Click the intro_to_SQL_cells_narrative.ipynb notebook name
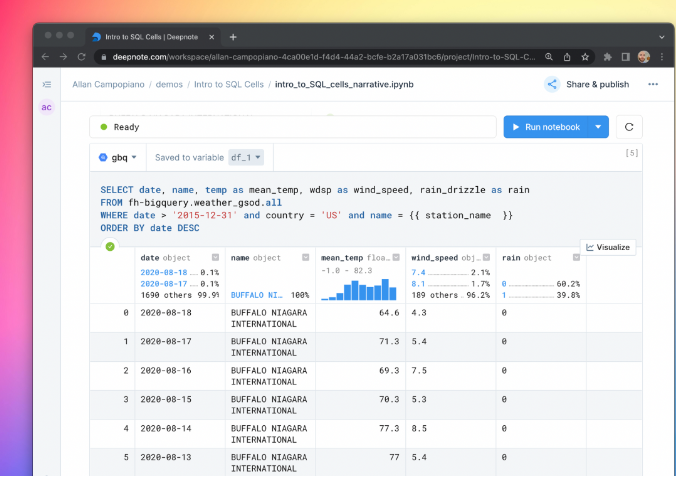The image size is (678, 478). (x=344, y=84)
